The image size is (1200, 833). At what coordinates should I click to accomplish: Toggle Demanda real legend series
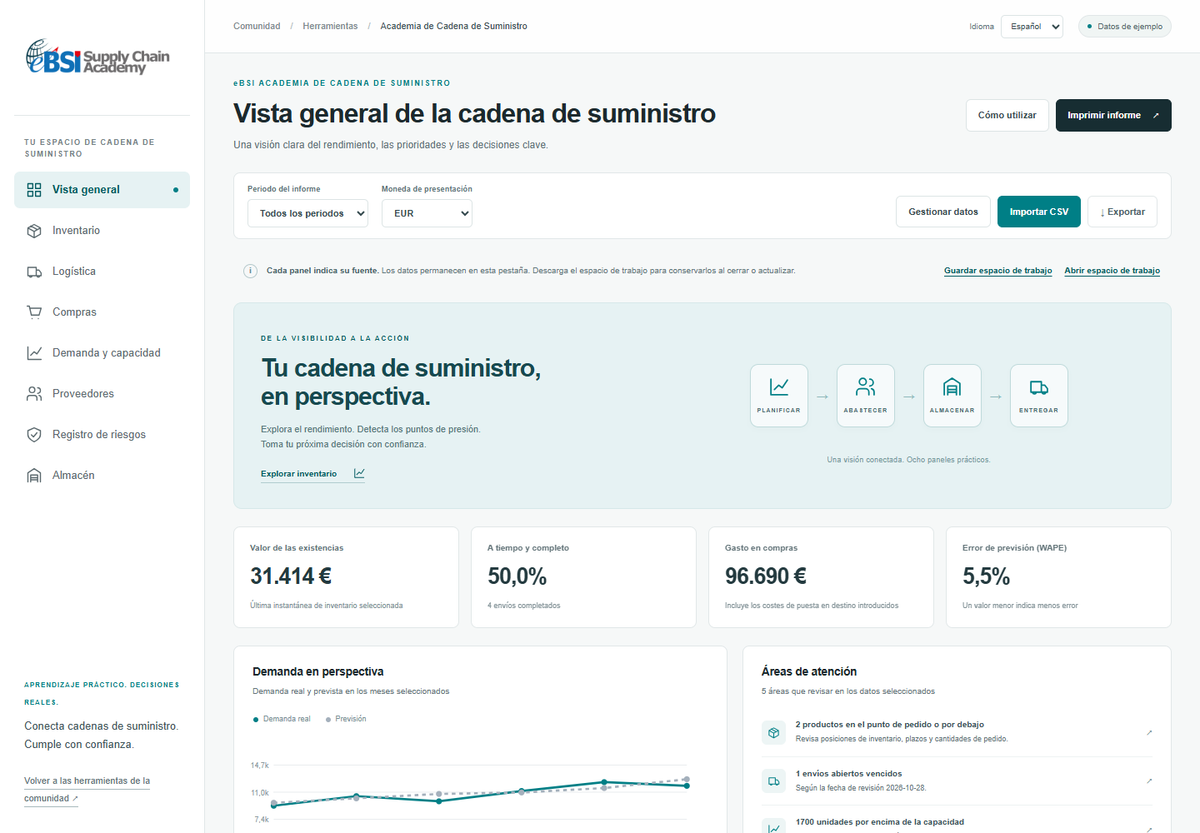click(282, 719)
